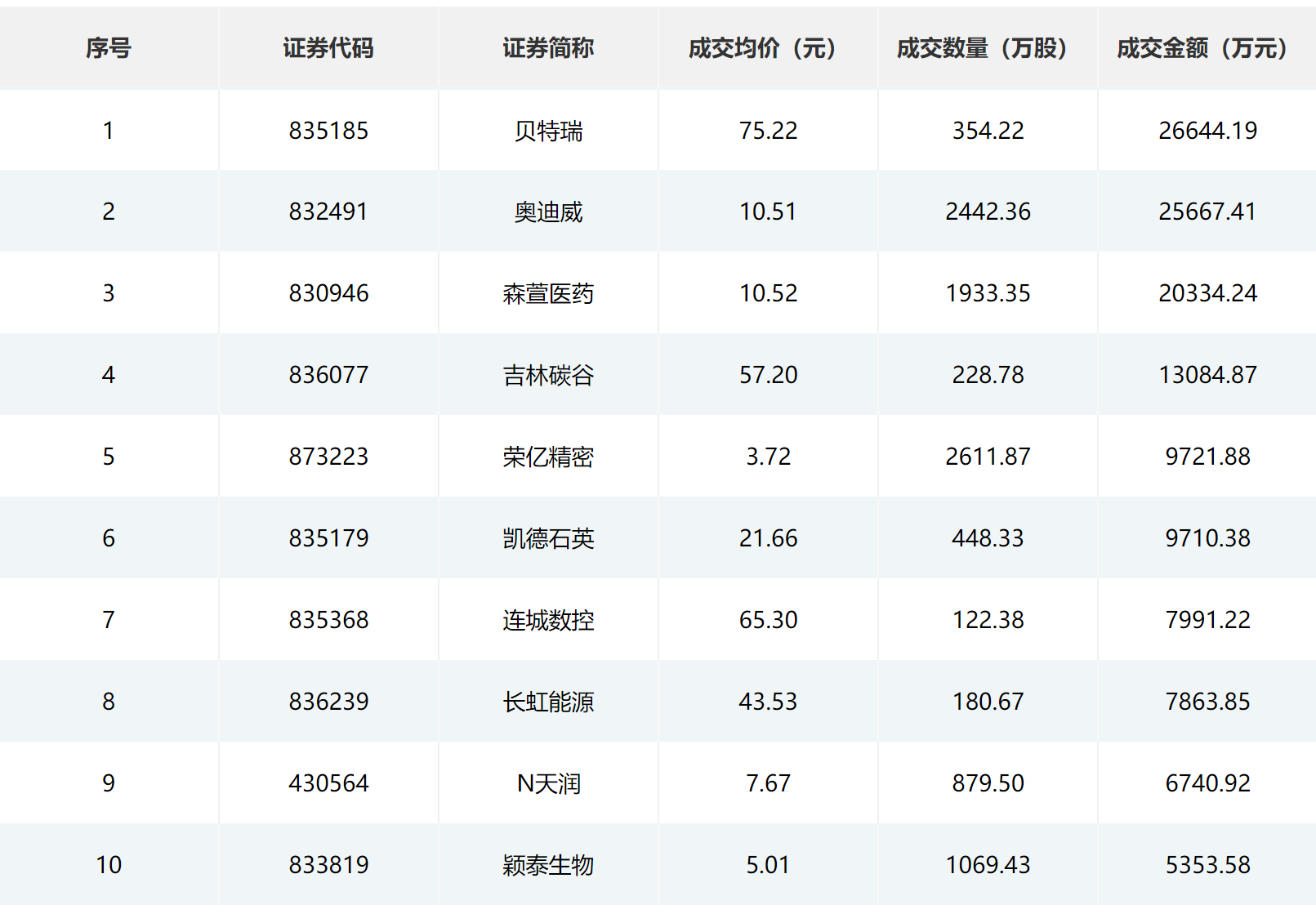Click amount value 9721.88
This screenshot has width=1316, height=905.
pyautogui.click(x=1207, y=457)
